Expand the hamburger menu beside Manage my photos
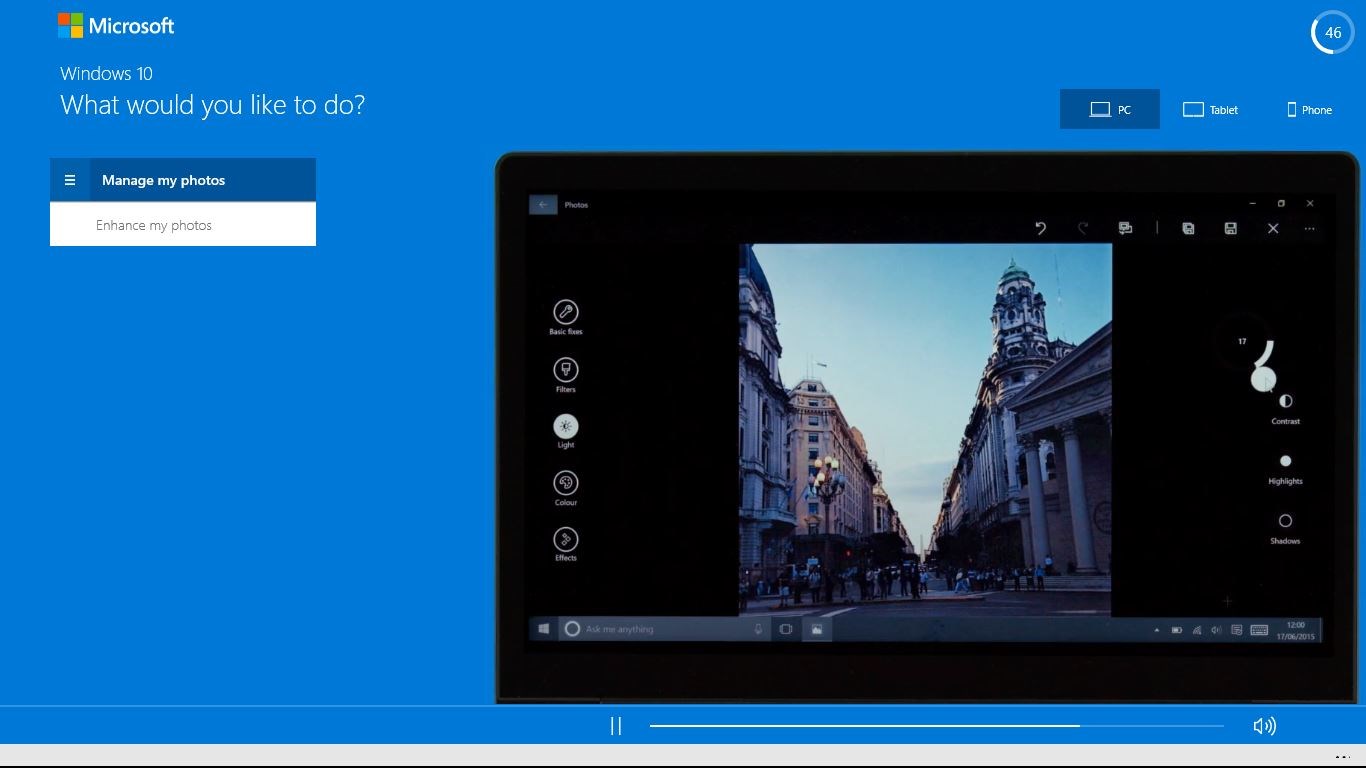 coord(70,180)
